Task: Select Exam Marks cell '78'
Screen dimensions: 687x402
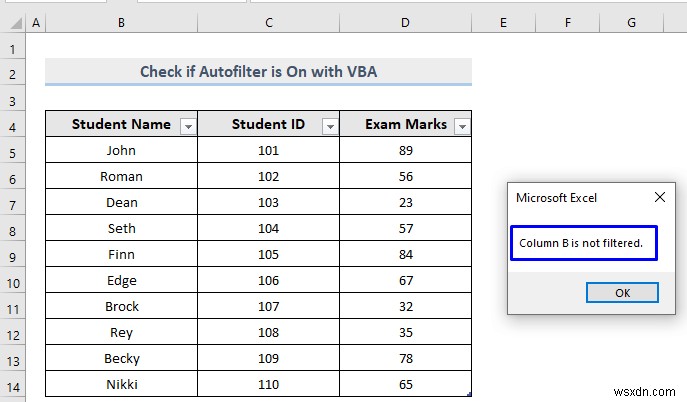Action: coord(405,358)
